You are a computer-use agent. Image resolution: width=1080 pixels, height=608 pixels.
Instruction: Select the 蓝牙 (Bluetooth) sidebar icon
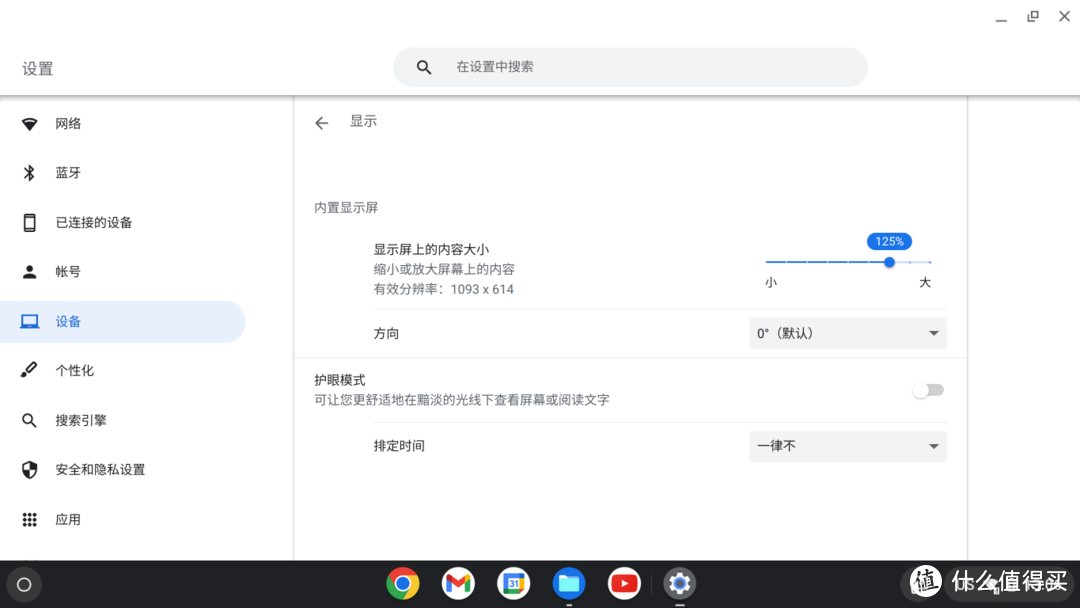coord(30,172)
